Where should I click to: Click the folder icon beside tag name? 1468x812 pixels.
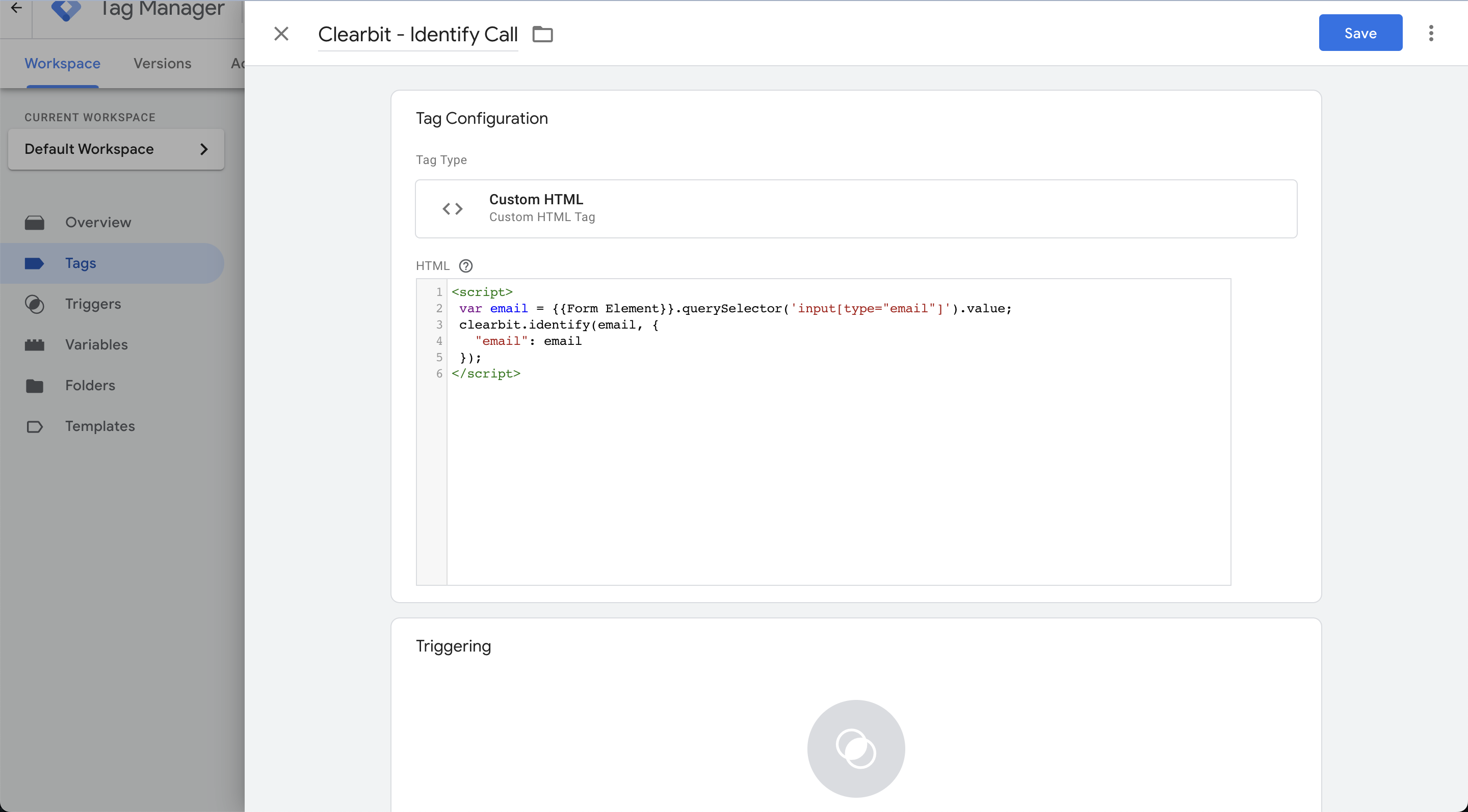[x=542, y=34]
